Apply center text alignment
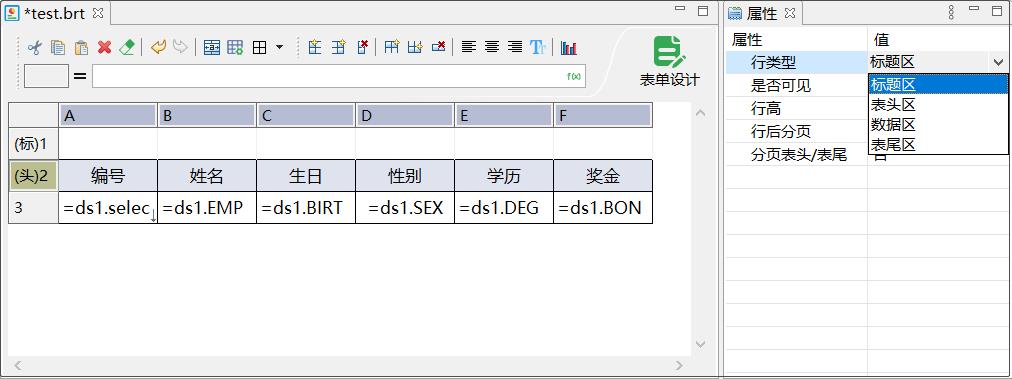Viewport: 1012px width, 379px height. coord(492,47)
